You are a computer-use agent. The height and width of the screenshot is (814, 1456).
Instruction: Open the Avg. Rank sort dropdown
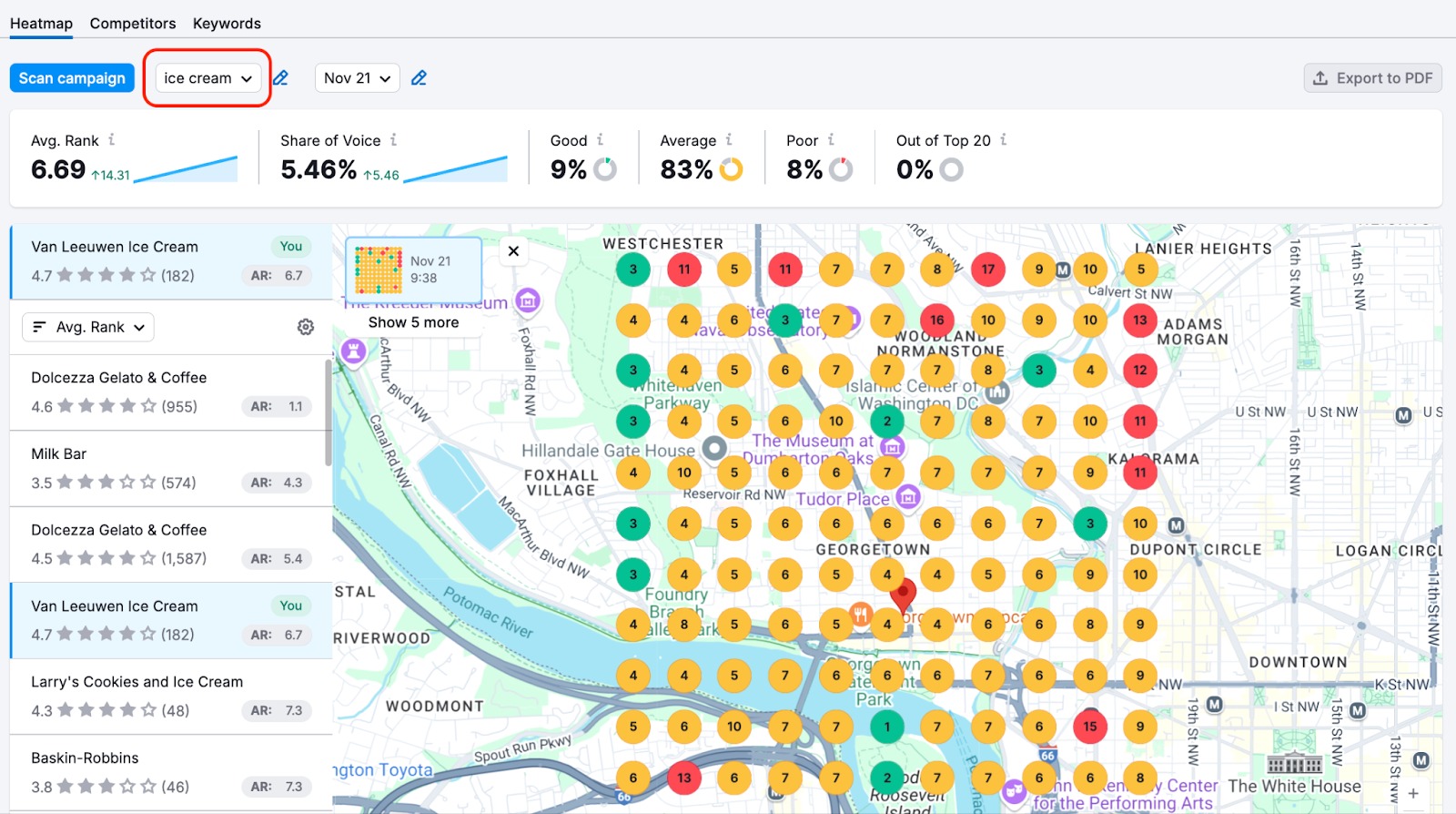point(88,327)
